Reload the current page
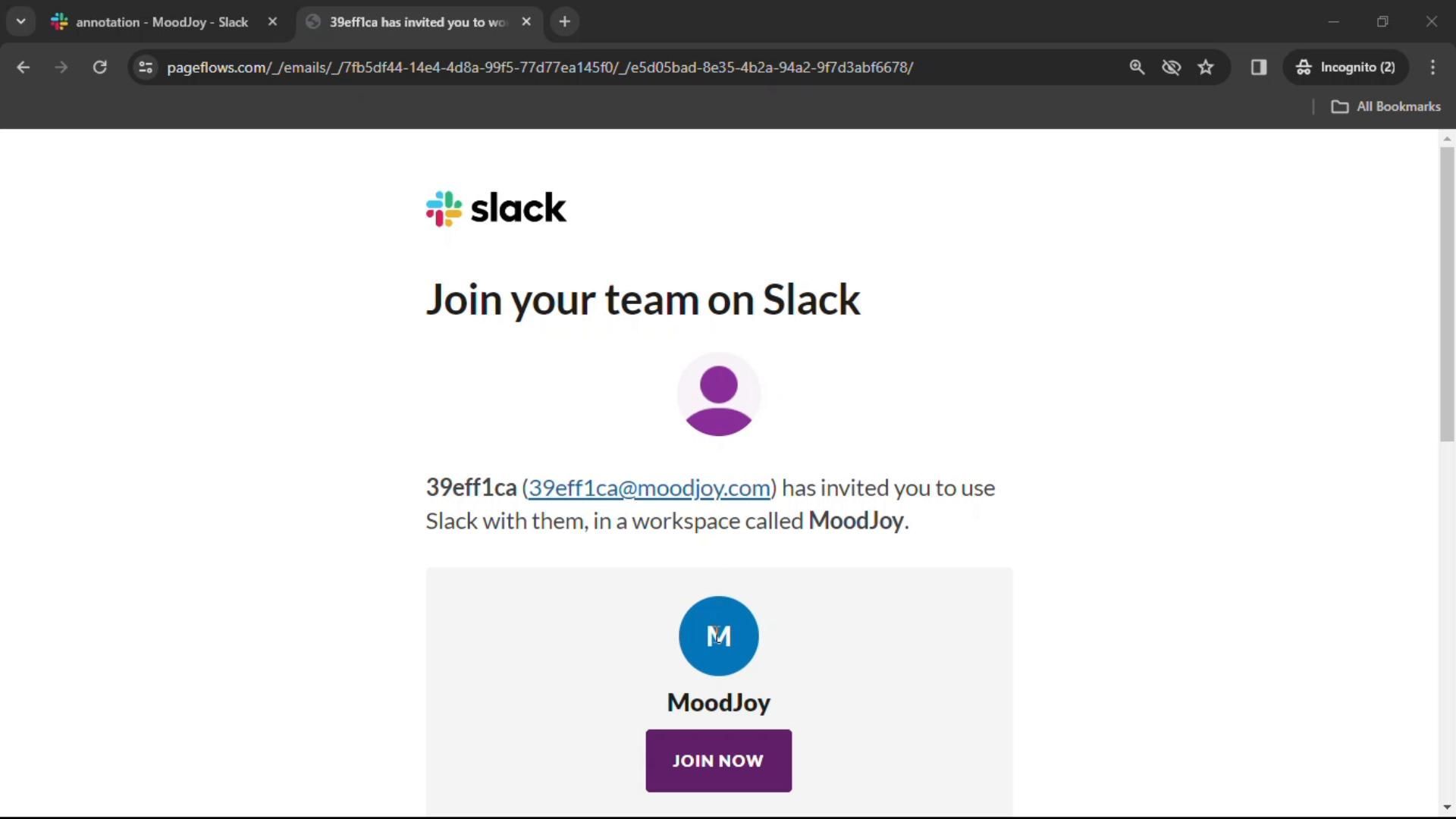This screenshot has height=819, width=1456. (99, 67)
